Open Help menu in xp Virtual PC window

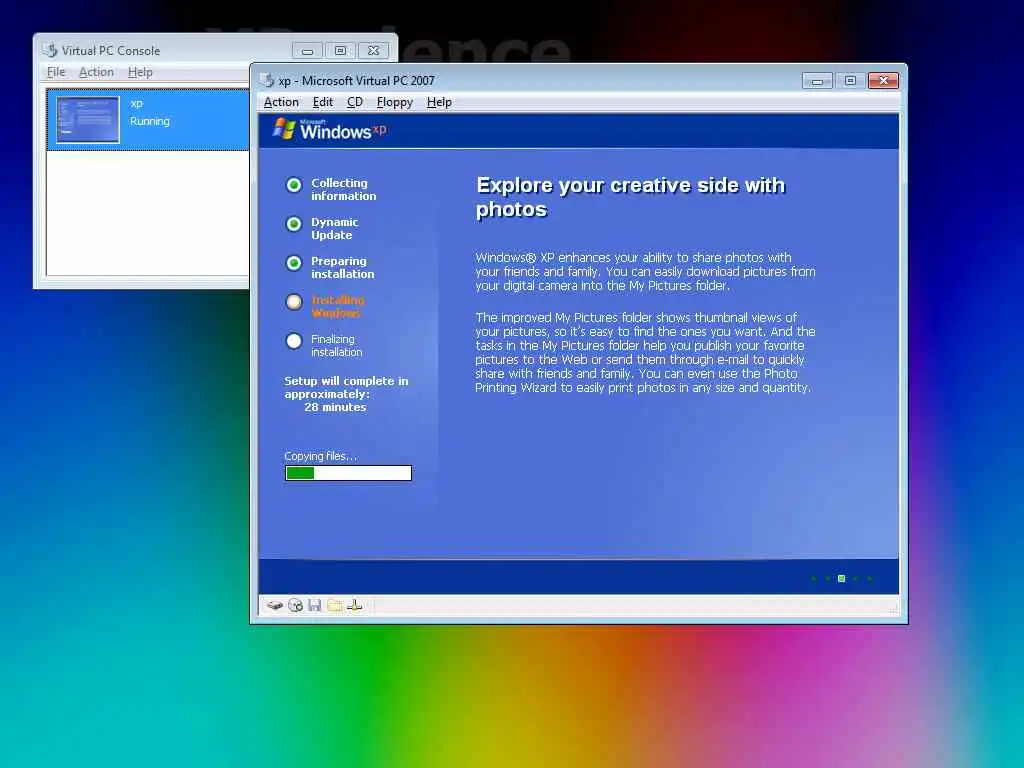439,102
